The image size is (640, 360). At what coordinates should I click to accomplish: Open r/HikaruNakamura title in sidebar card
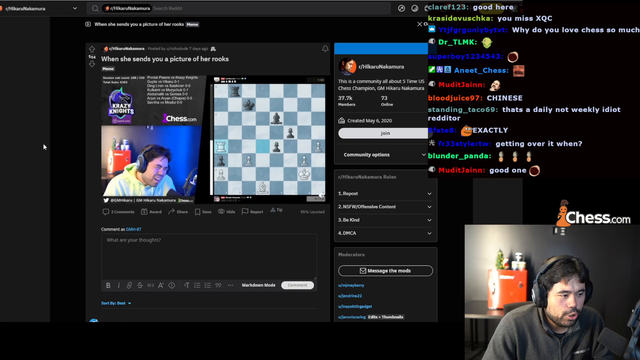coord(381,67)
